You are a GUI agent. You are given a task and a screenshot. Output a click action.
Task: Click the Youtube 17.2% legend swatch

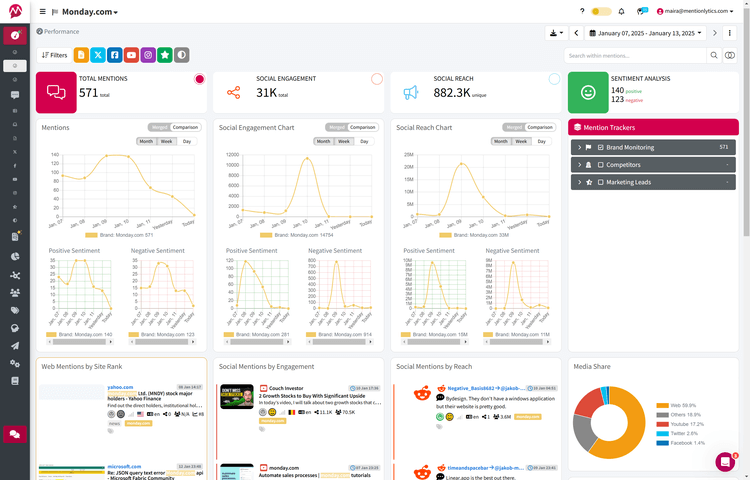click(662, 424)
